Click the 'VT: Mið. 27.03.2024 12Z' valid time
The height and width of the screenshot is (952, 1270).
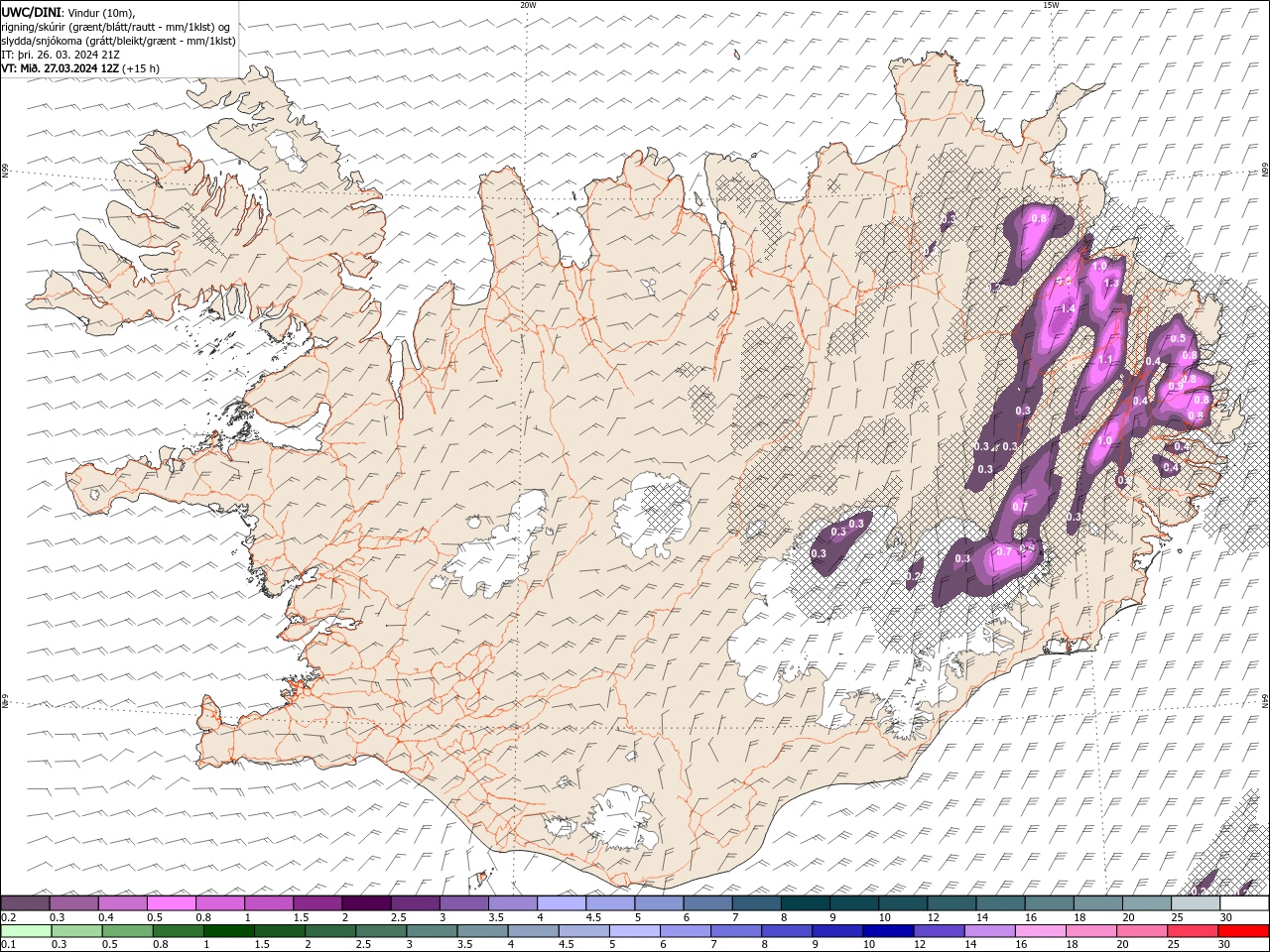pyautogui.click(x=61, y=68)
